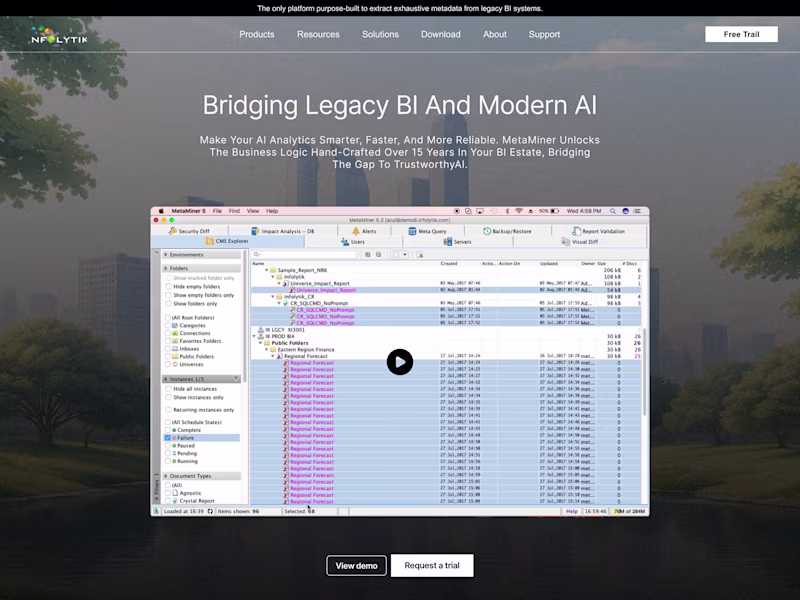The height and width of the screenshot is (600, 800).
Task: Expand the IK LGCV XI3001 environment
Action: coord(255,330)
